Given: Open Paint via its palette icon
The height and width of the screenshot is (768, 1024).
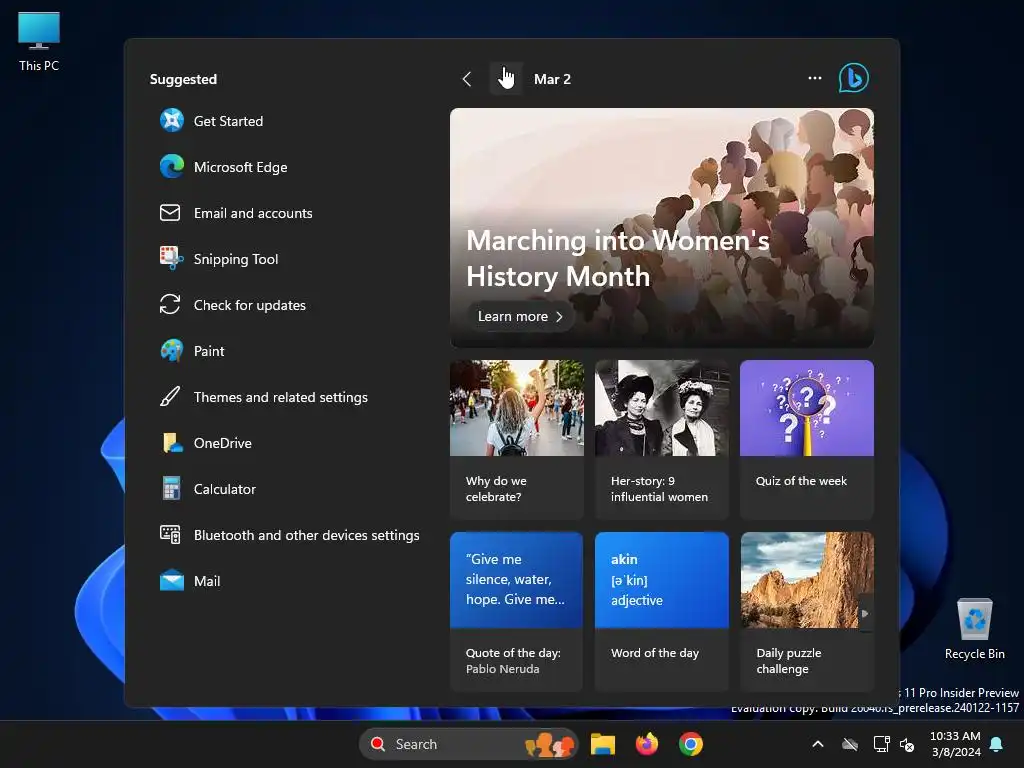Looking at the screenshot, I should [172, 351].
